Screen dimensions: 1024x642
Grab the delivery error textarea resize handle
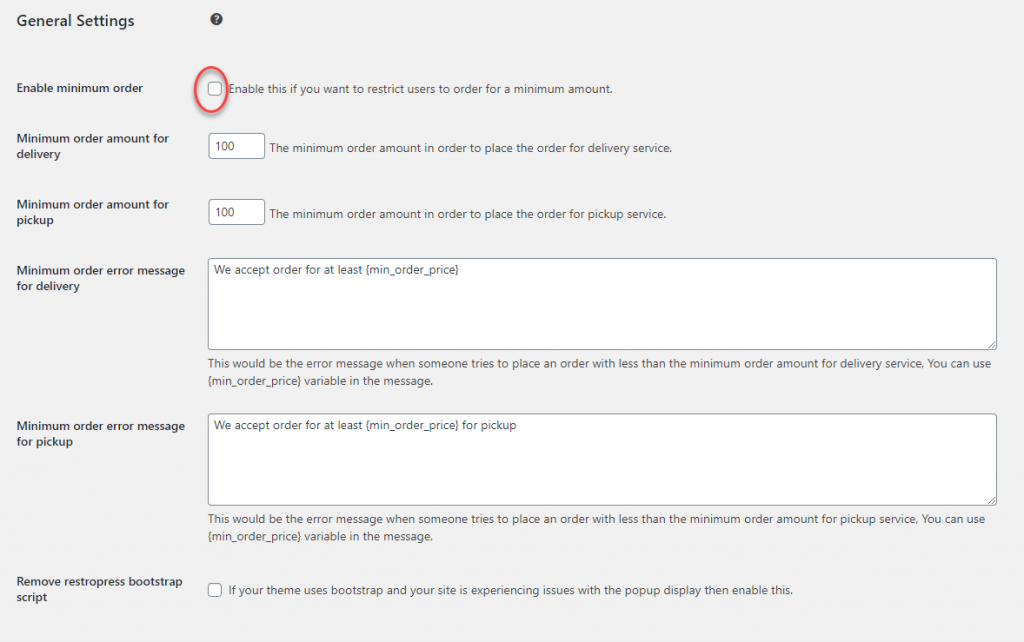pos(991,344)
